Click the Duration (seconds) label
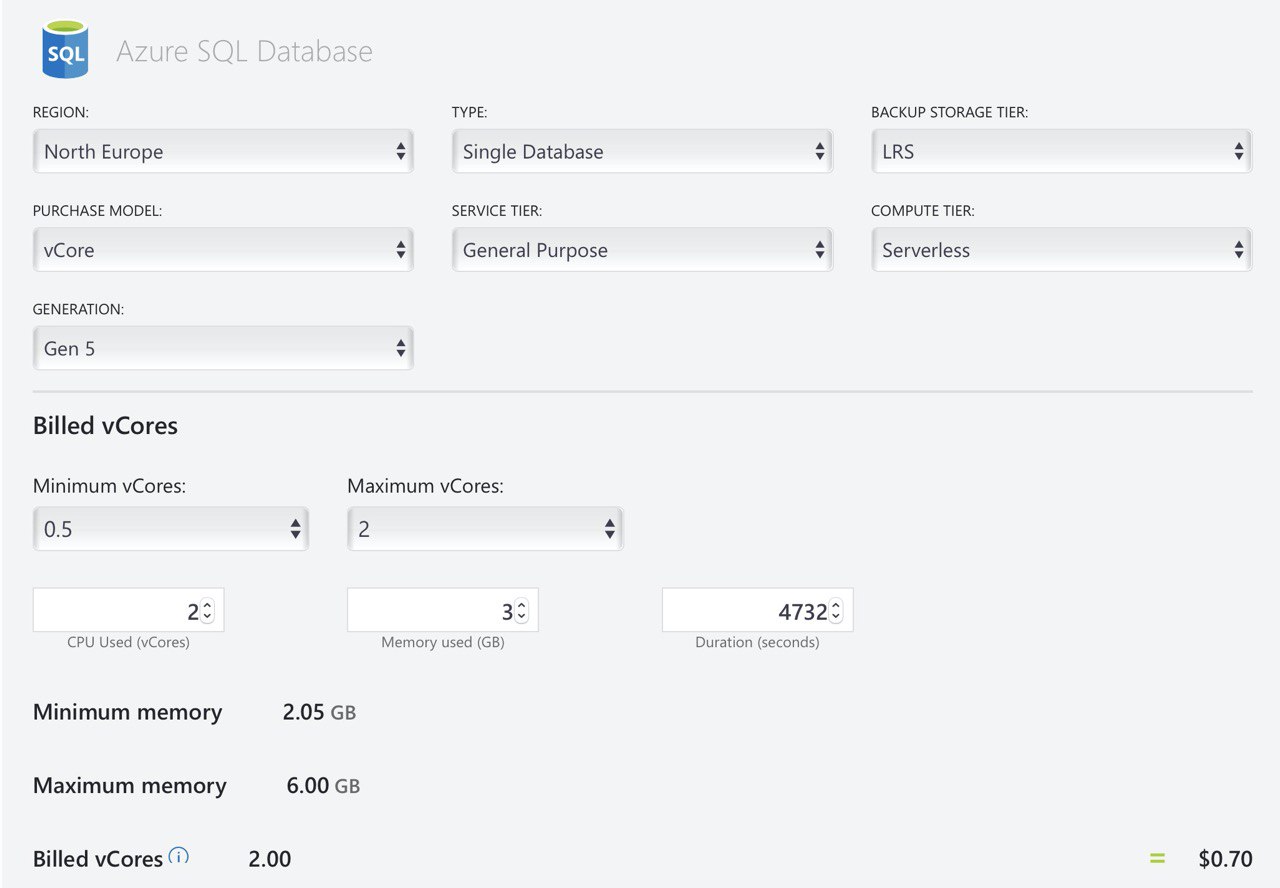This screenshot has height=888, width=1280. 757,642
